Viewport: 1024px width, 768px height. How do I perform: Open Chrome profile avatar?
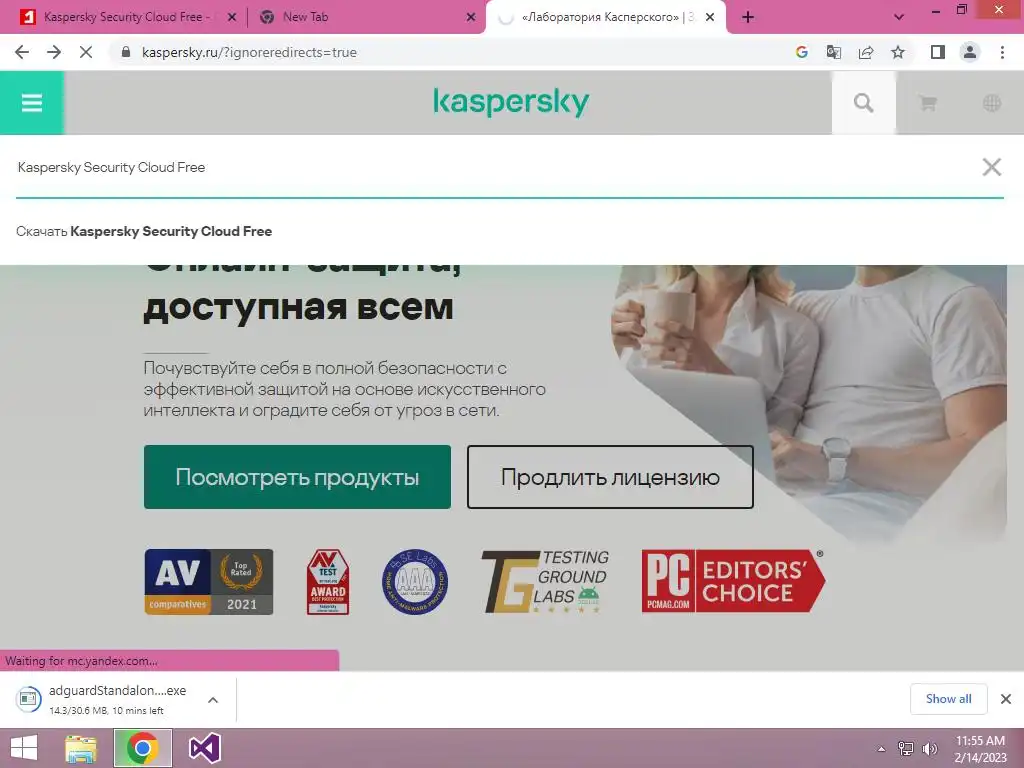970,52
